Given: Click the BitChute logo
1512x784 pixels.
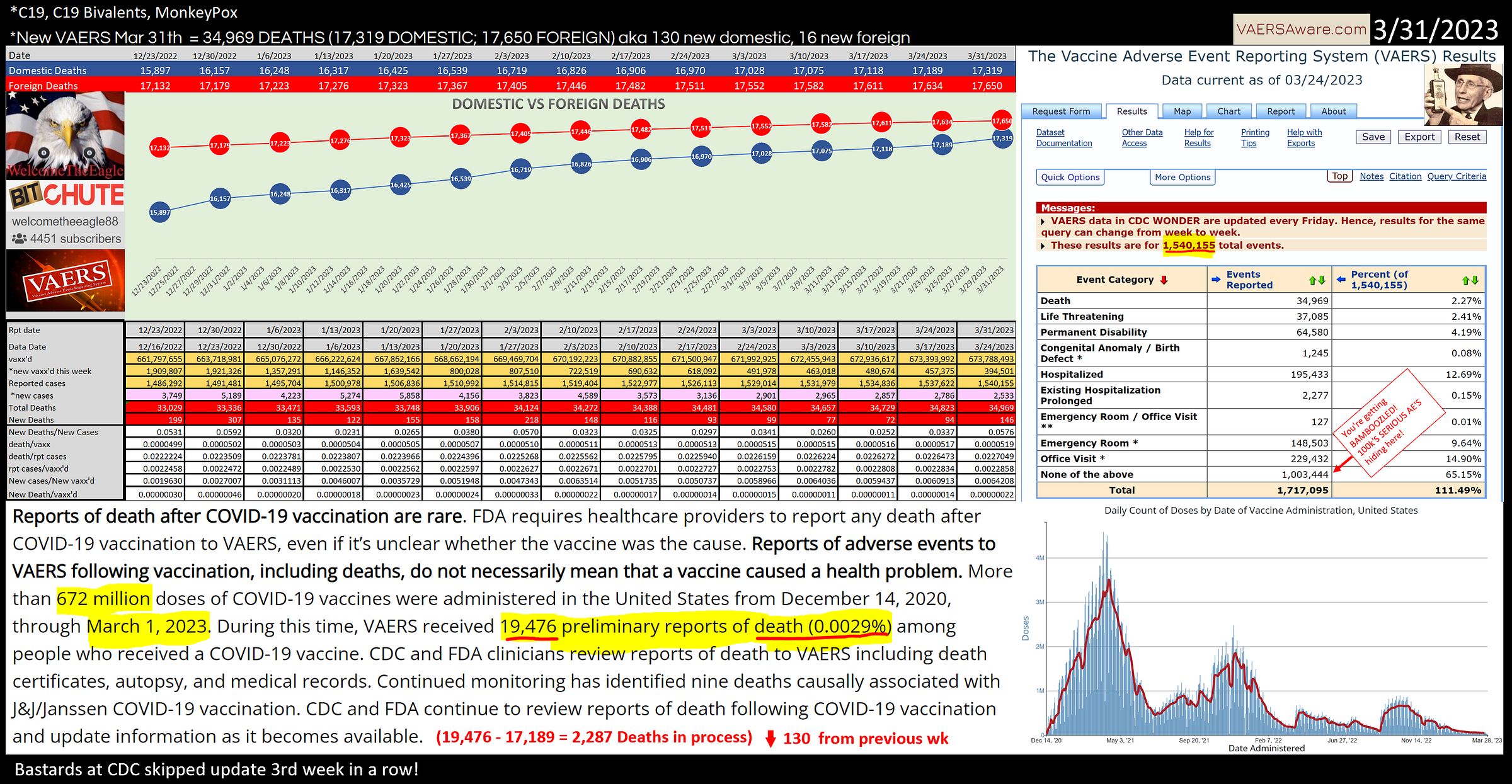Looking at the screenshot, I should click(66, 195).
